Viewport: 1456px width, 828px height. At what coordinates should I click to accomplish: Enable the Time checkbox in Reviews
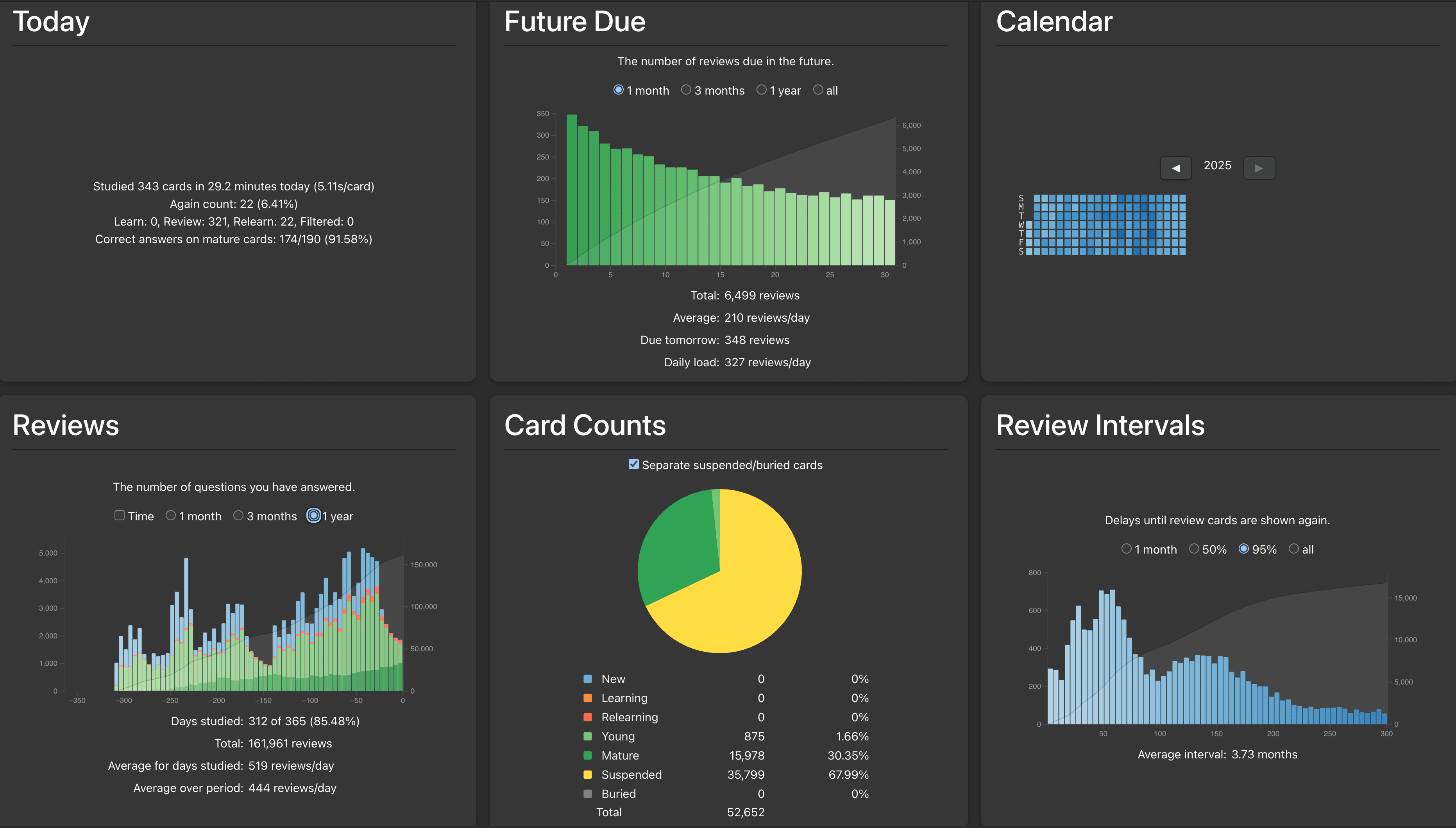point(119,515)
